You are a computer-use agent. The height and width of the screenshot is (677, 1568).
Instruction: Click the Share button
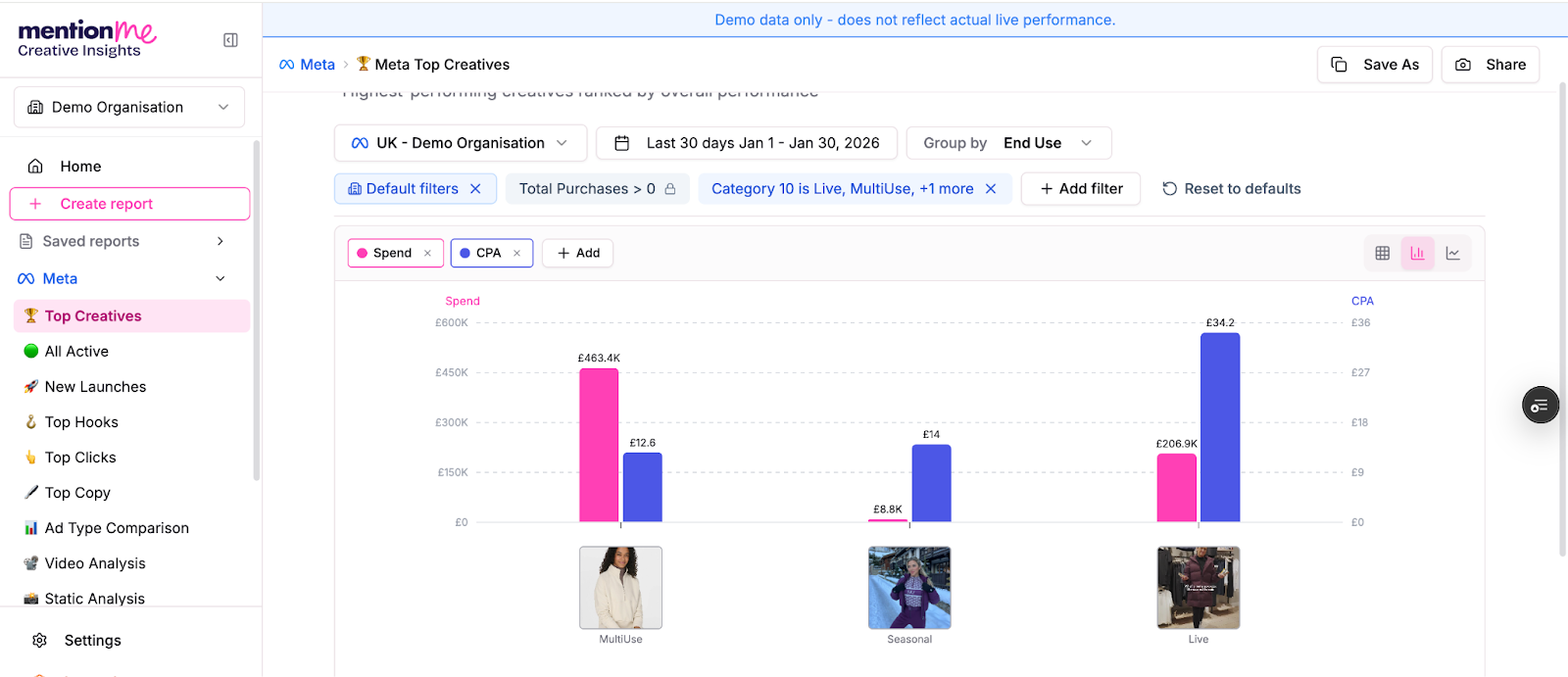[x=1491, y=65]
